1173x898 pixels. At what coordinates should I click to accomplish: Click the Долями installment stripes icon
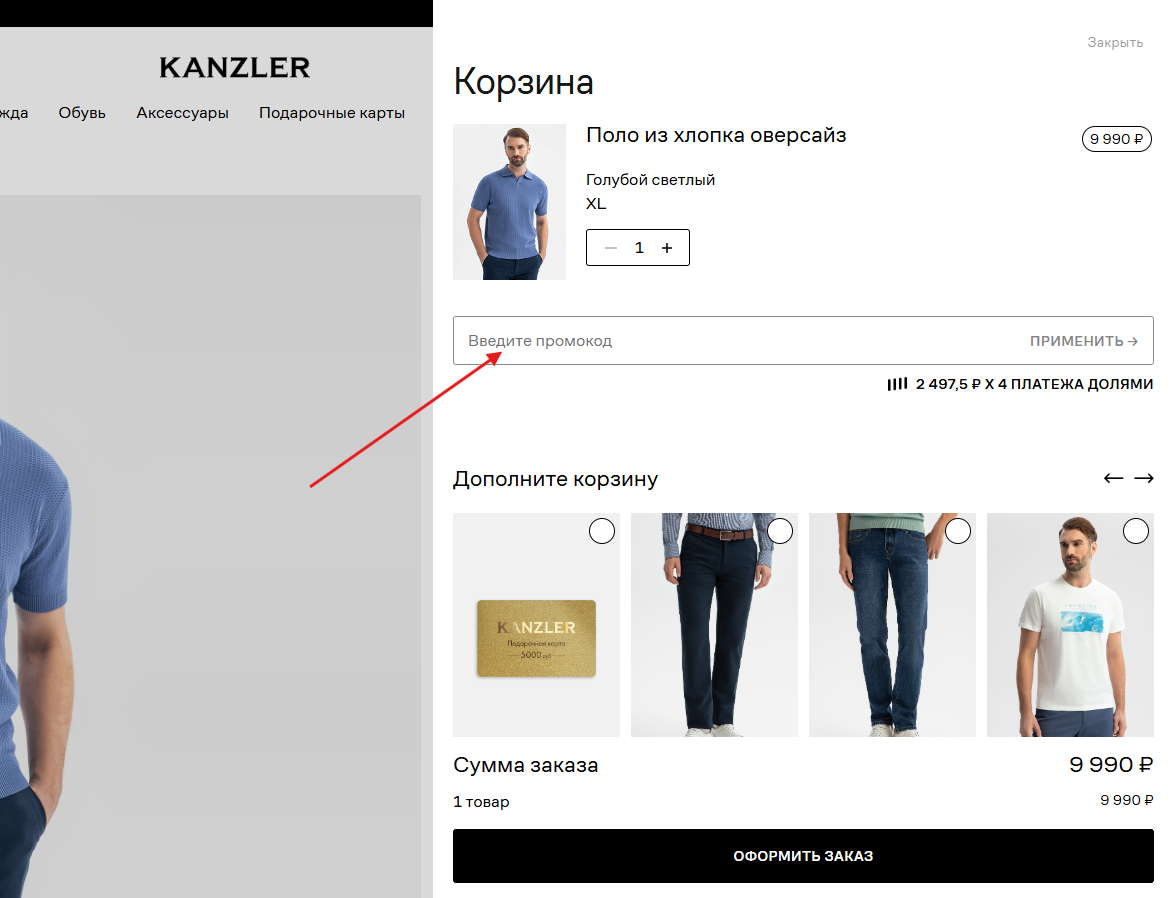(x=897, y=384)
